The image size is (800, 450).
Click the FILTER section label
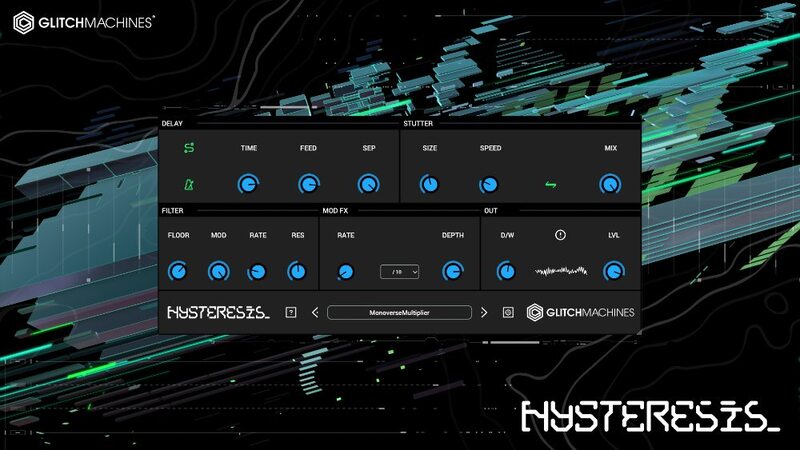[x=172, y=211]
